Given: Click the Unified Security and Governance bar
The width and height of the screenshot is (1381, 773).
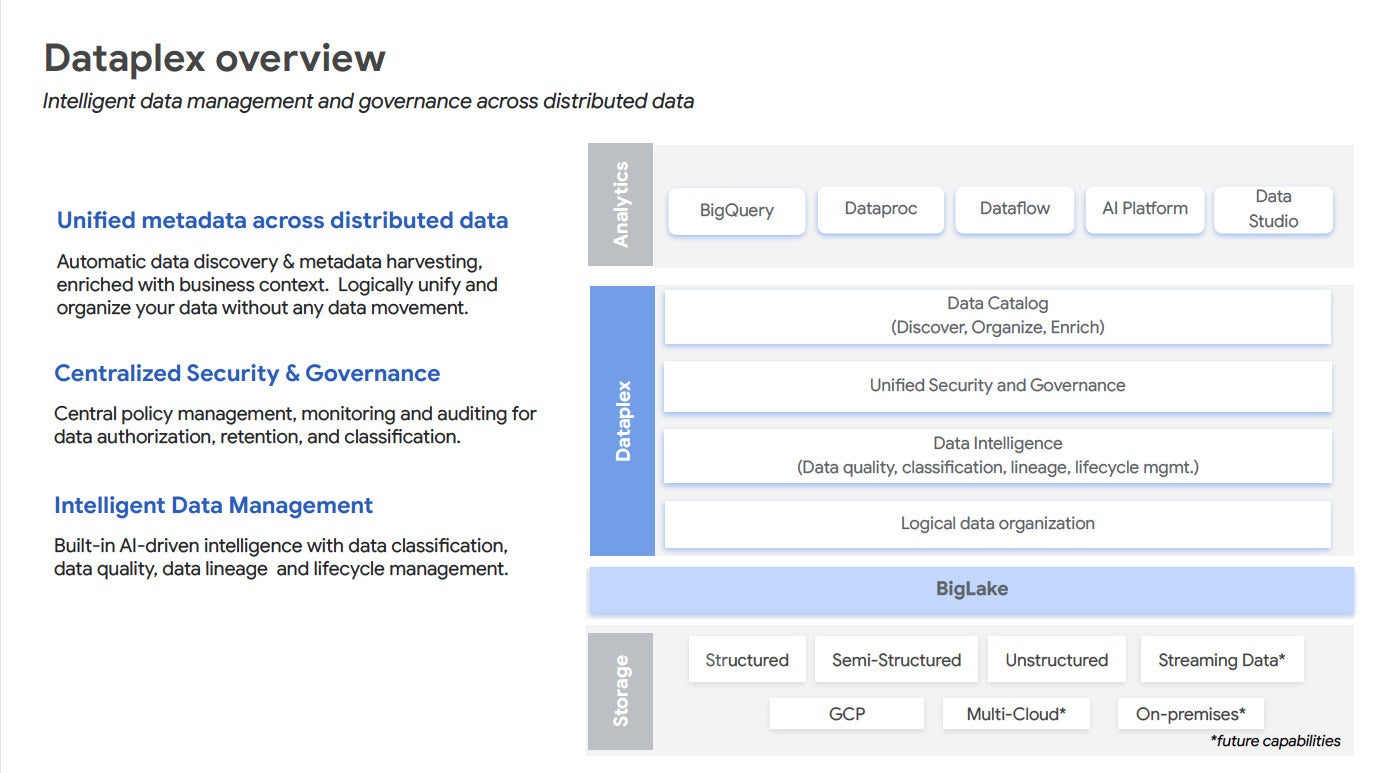Looking at the screenshot, I should [998, 386].
